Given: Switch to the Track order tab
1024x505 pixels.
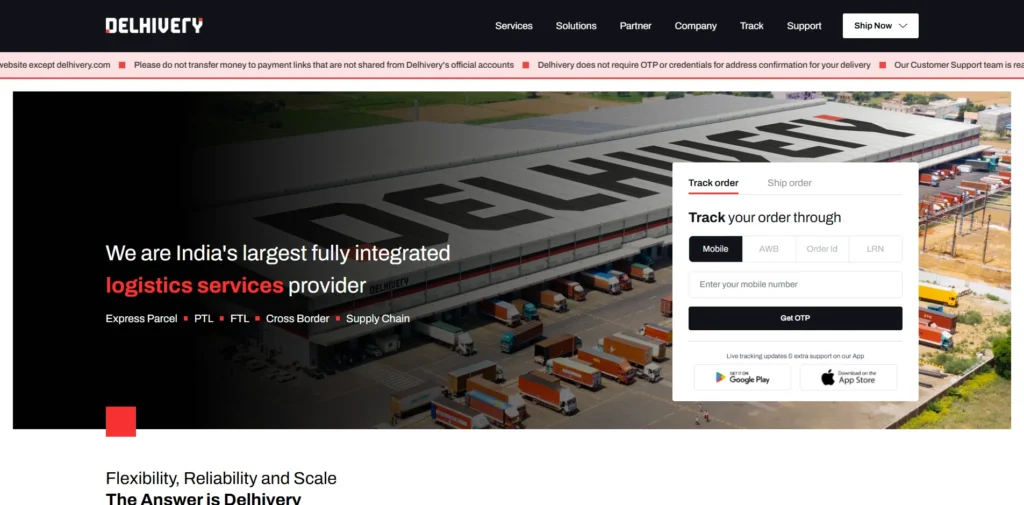Looking at the screenshot, I should click(x=713, y=183).
